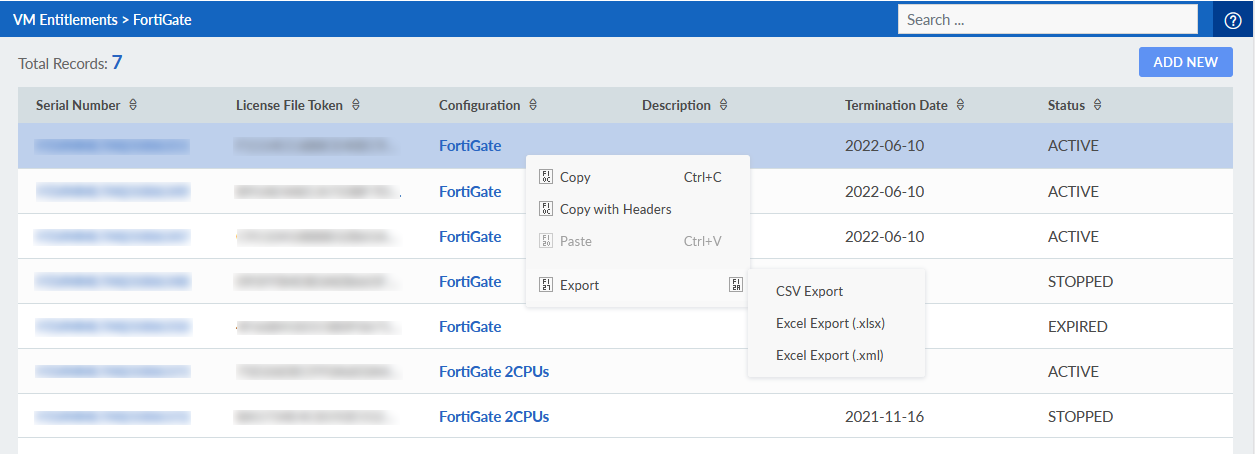Open the first FortiGate 2CPUs configuration link

[493, 371]
